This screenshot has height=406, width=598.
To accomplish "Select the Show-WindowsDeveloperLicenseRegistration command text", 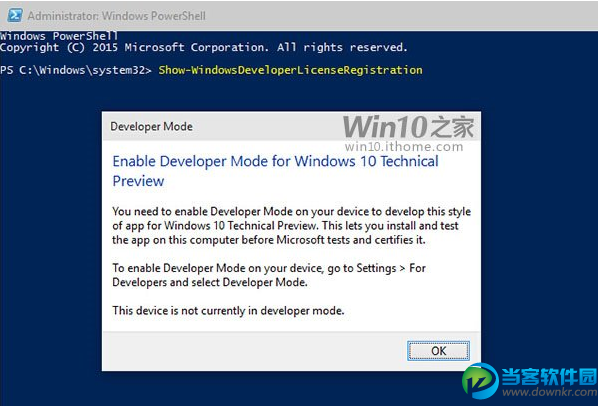I will click(x=291, y=70).
